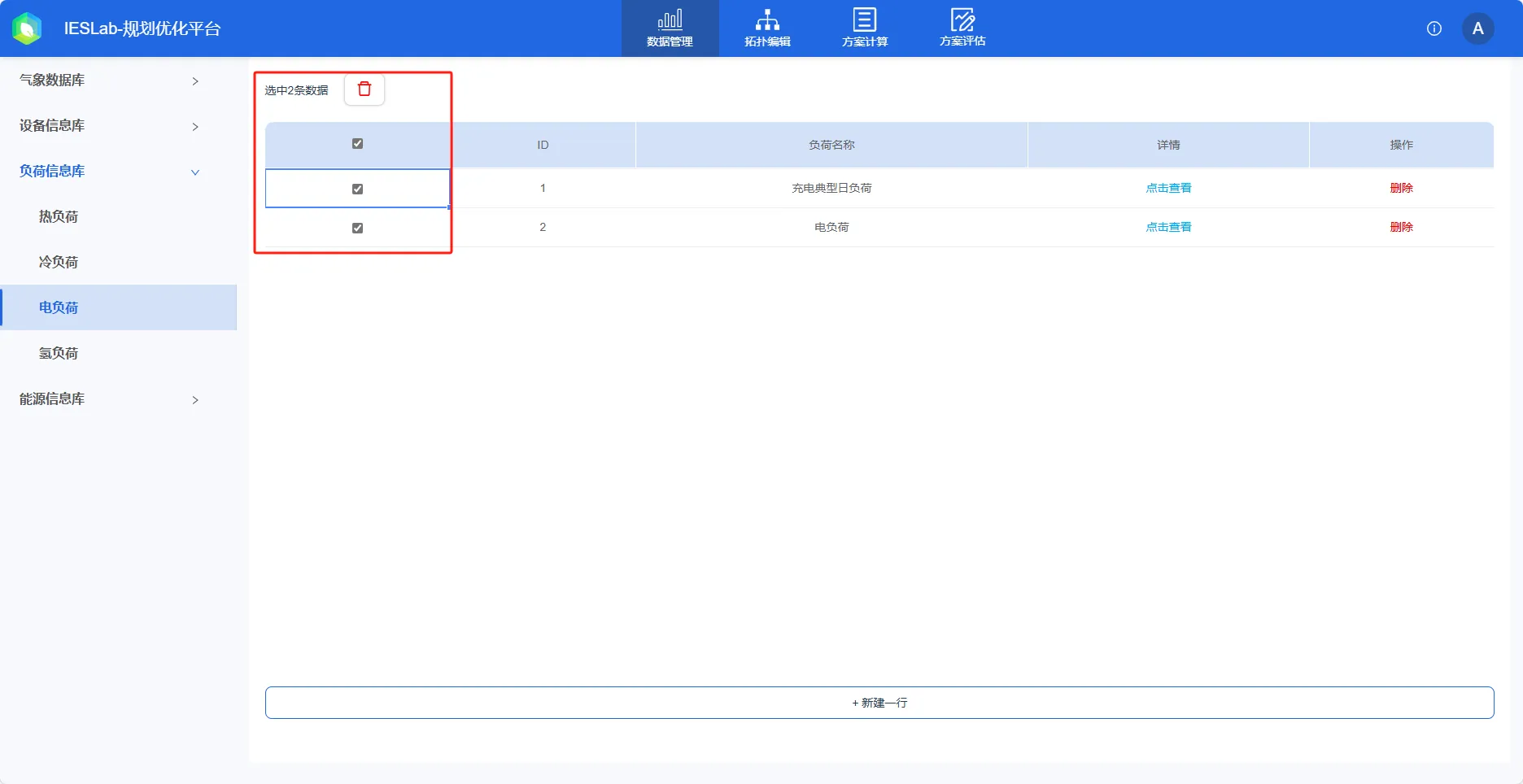
Task: Click the 操作 column header
Action: (x=1401, y=145)
